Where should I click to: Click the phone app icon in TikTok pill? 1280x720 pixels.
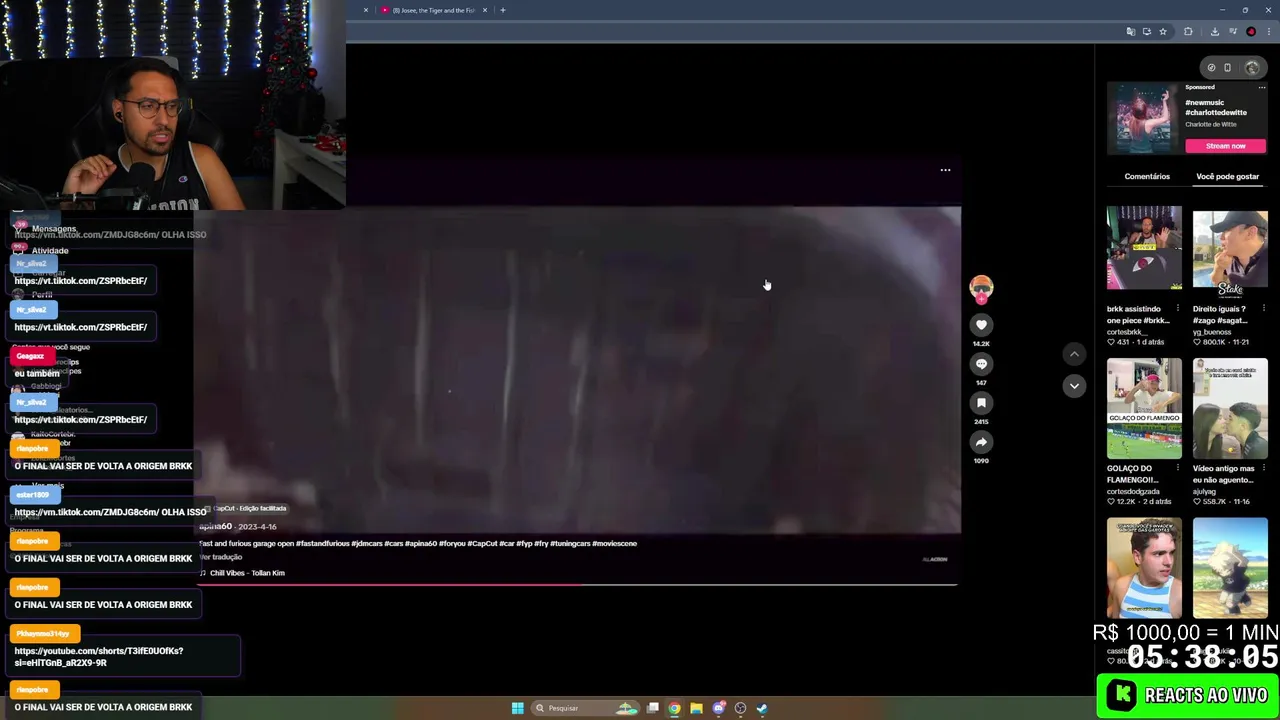click(1228, 68)
